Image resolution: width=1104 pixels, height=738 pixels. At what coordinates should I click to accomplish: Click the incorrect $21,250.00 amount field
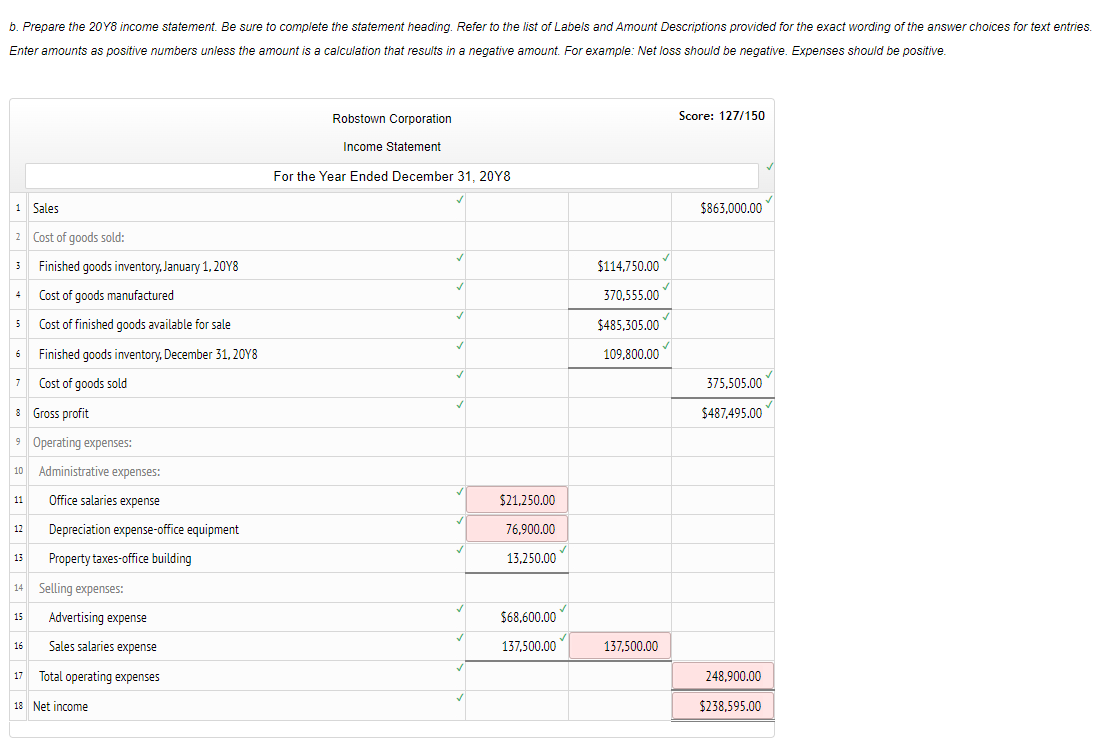517,500
